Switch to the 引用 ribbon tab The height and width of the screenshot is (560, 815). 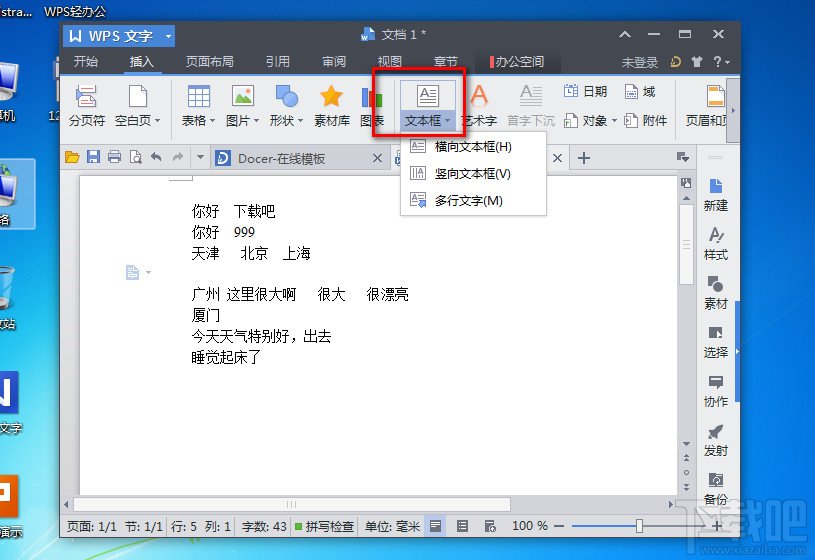pos(278,62)
